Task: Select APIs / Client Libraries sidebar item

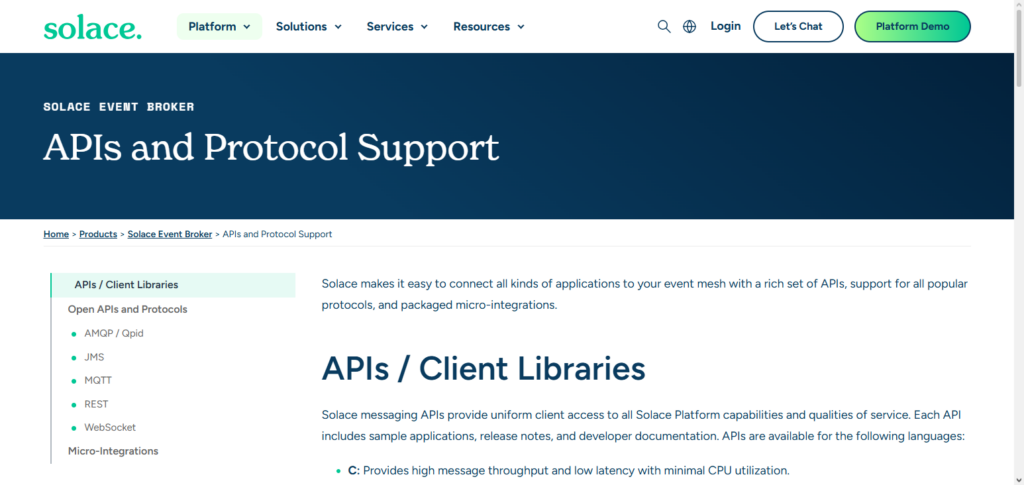Action: (x=173, y=285)
